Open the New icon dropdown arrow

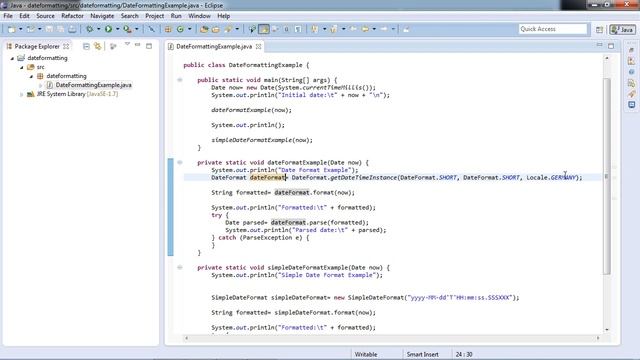pyautogui.click(x=20, y=29)
